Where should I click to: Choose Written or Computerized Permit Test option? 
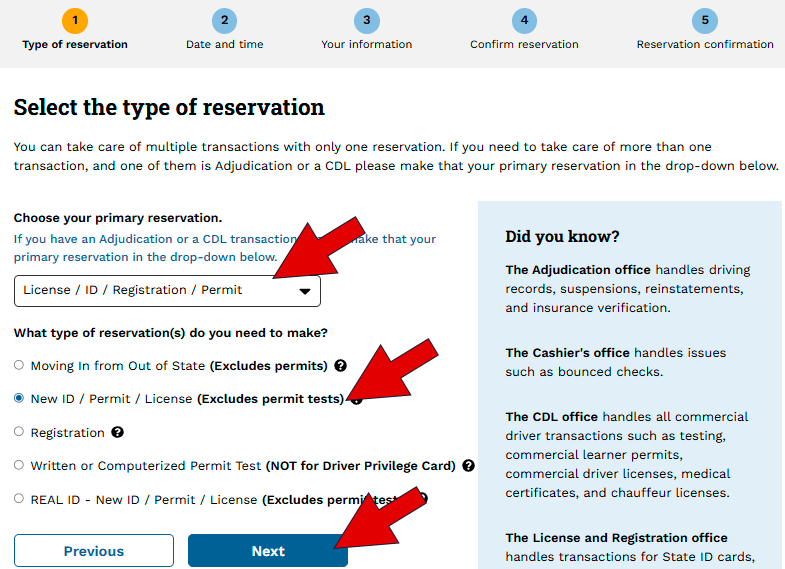tap(19, 465)
